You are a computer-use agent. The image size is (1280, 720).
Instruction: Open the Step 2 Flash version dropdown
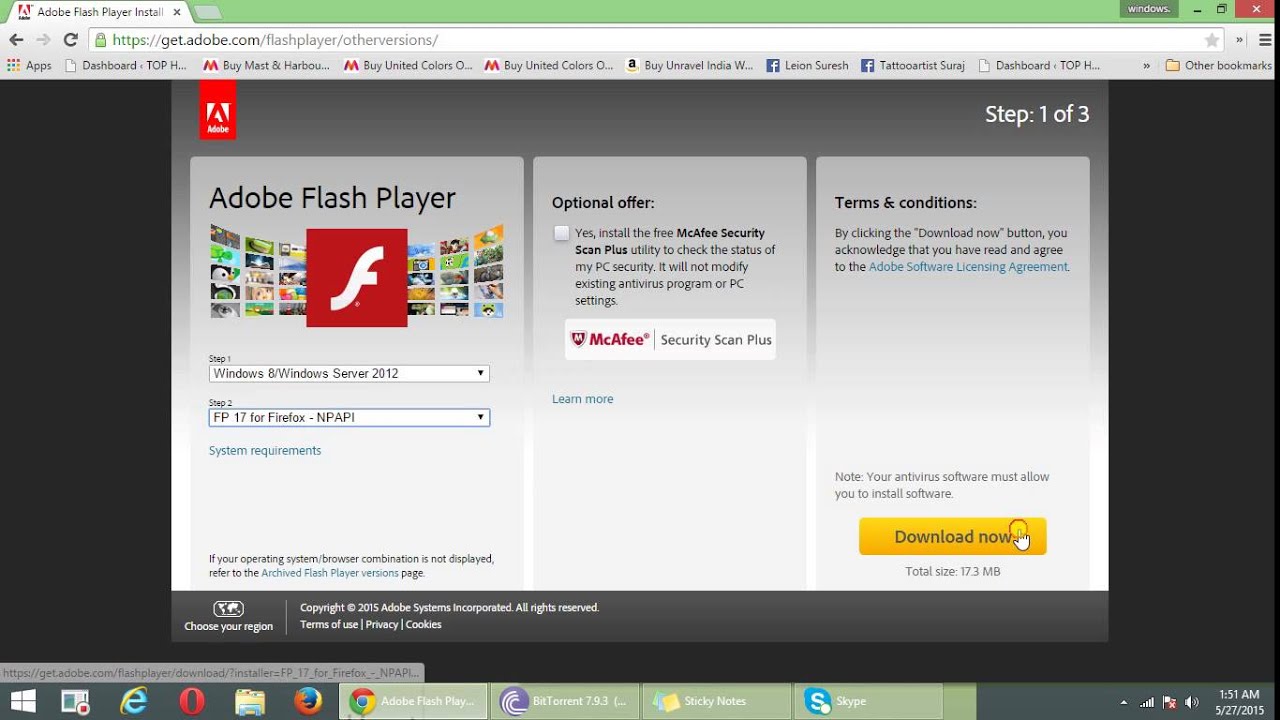point(349,417)
